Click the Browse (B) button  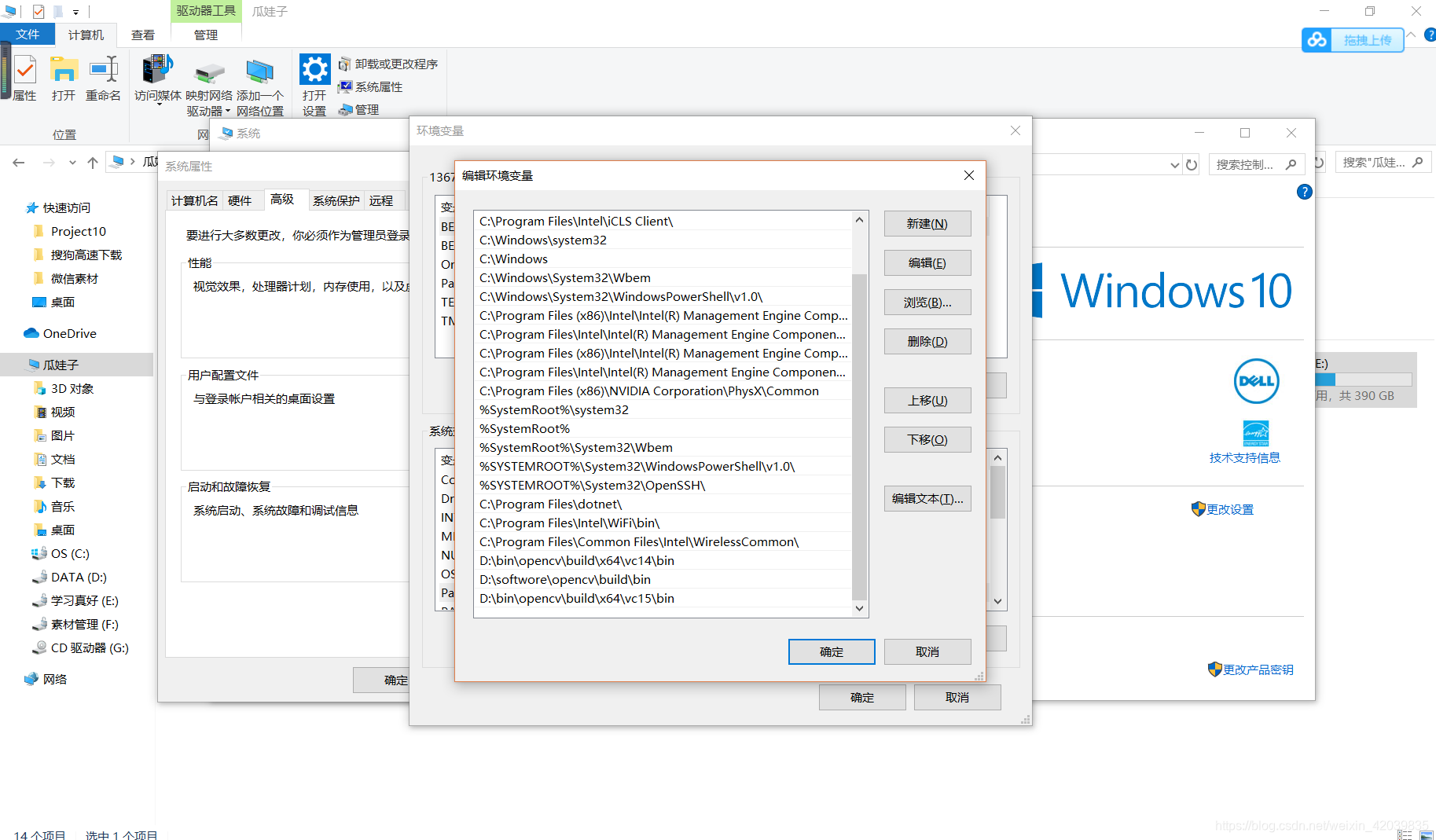point(927,303)
